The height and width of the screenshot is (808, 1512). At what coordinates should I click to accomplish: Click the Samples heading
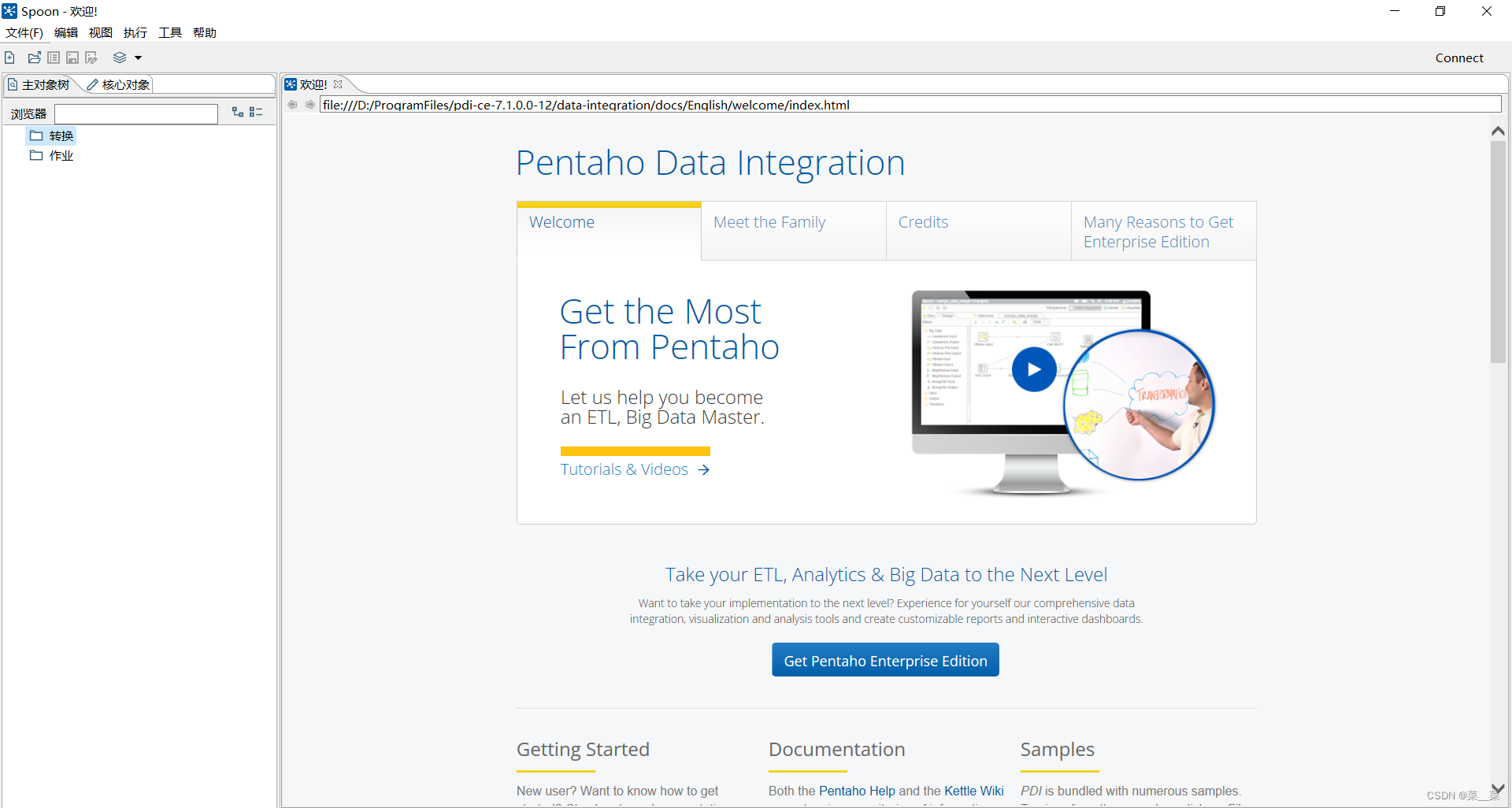pos(1057,749)
